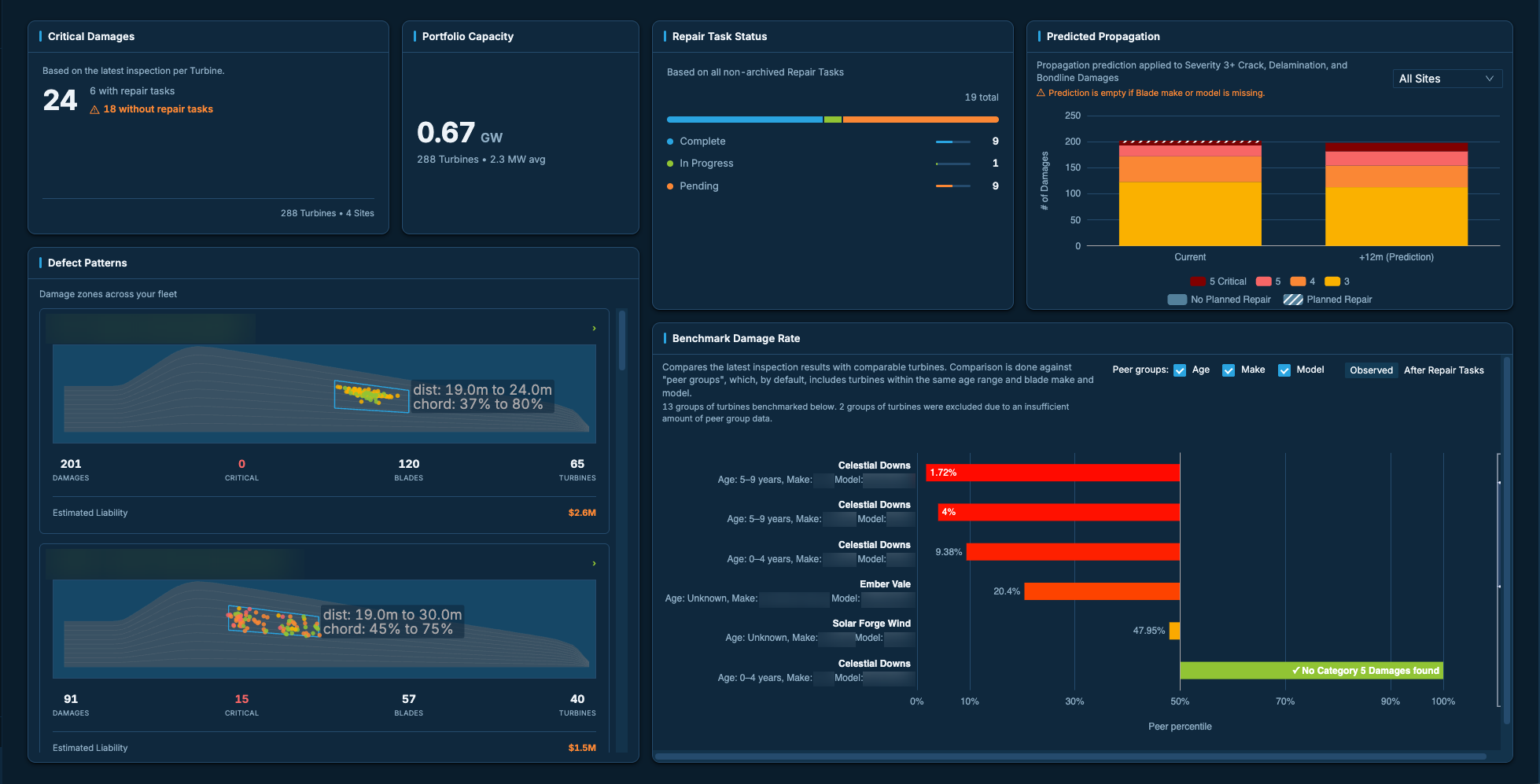
Task: Click the 1.72% red benchmark bar
Action: pos(1052,473)
